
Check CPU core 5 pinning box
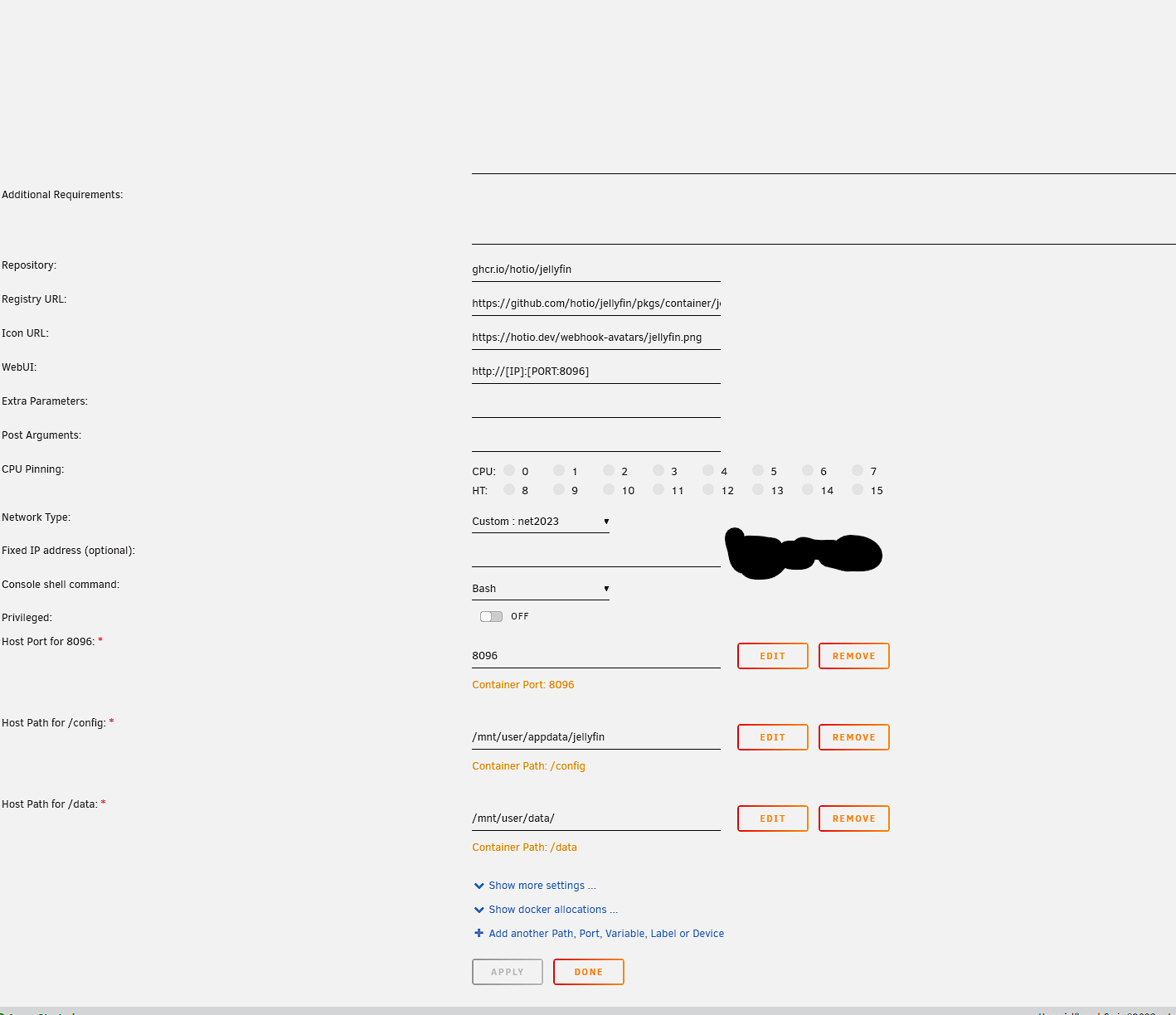pos(758,470)
